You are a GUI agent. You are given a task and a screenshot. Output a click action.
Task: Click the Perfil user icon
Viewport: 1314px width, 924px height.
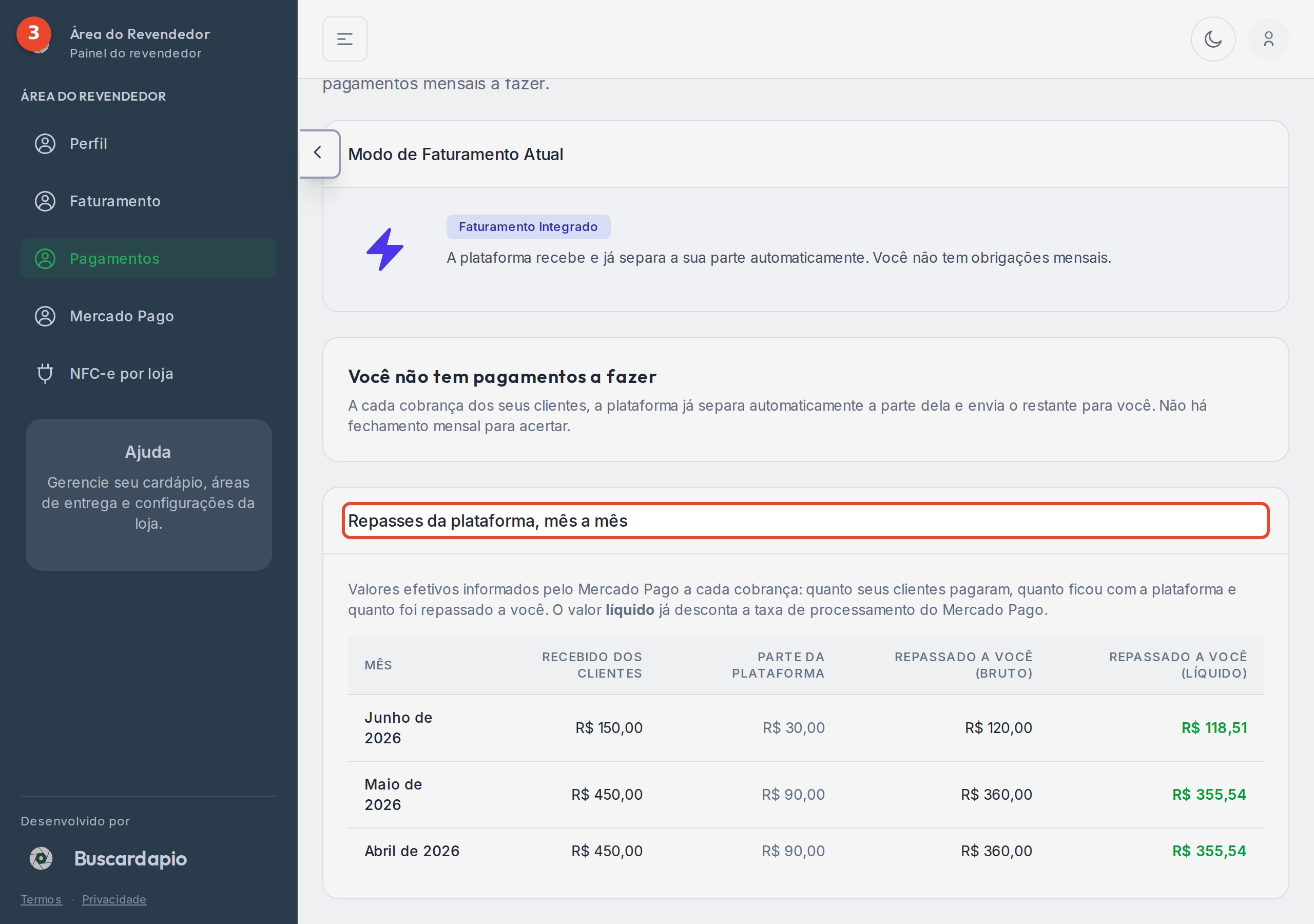pos(45,144)
